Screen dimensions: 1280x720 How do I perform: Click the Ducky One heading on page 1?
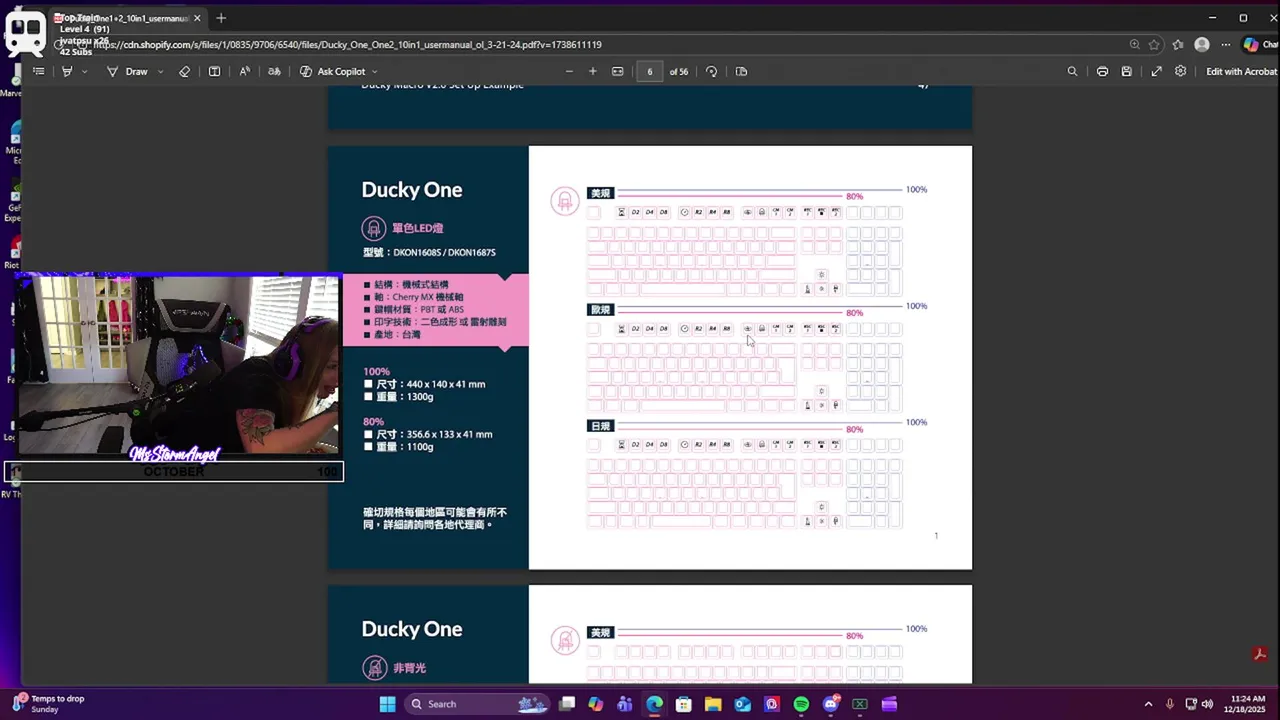(x=412, y=190)
